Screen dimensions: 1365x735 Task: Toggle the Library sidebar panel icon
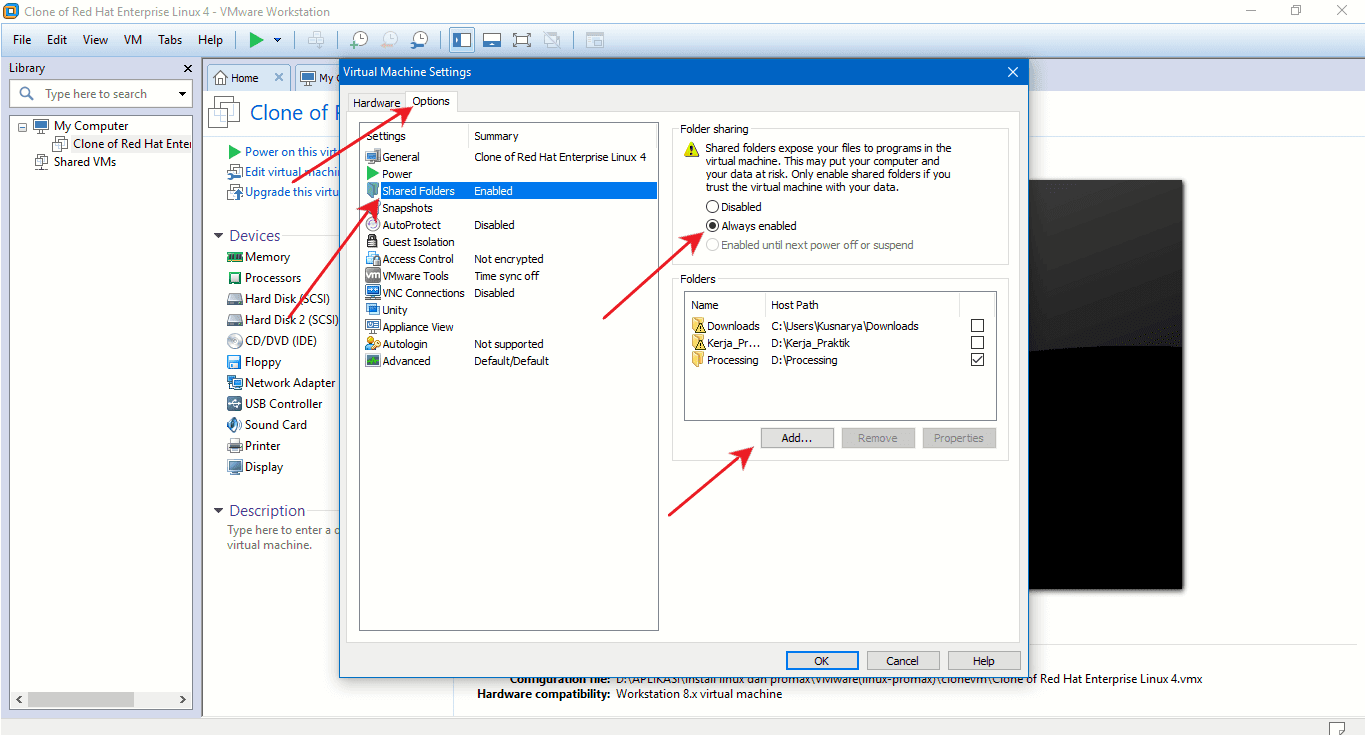coord(461,39)
